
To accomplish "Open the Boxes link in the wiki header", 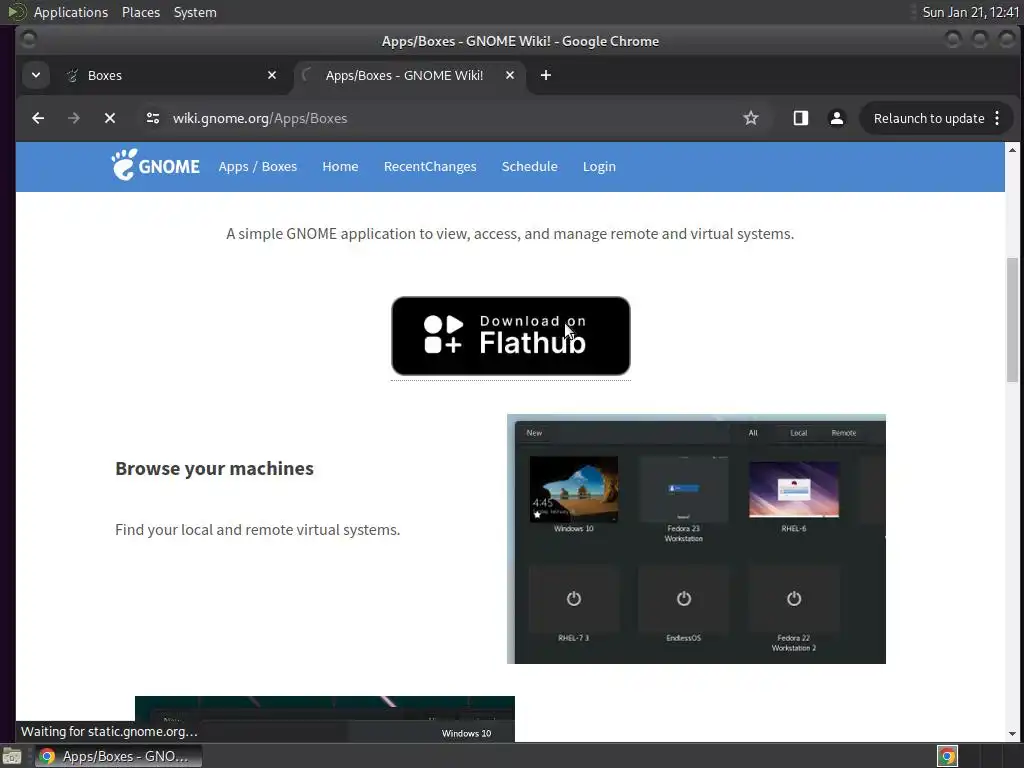I will 280,167.
